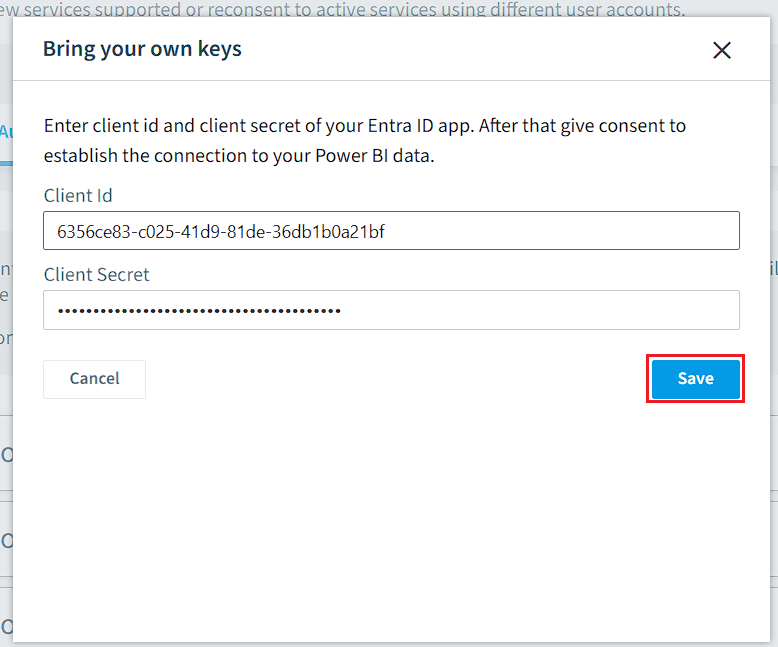Click the empty space right of the Client Id value
The width and height of the screenshot is (778, 647).
(561, 231)
